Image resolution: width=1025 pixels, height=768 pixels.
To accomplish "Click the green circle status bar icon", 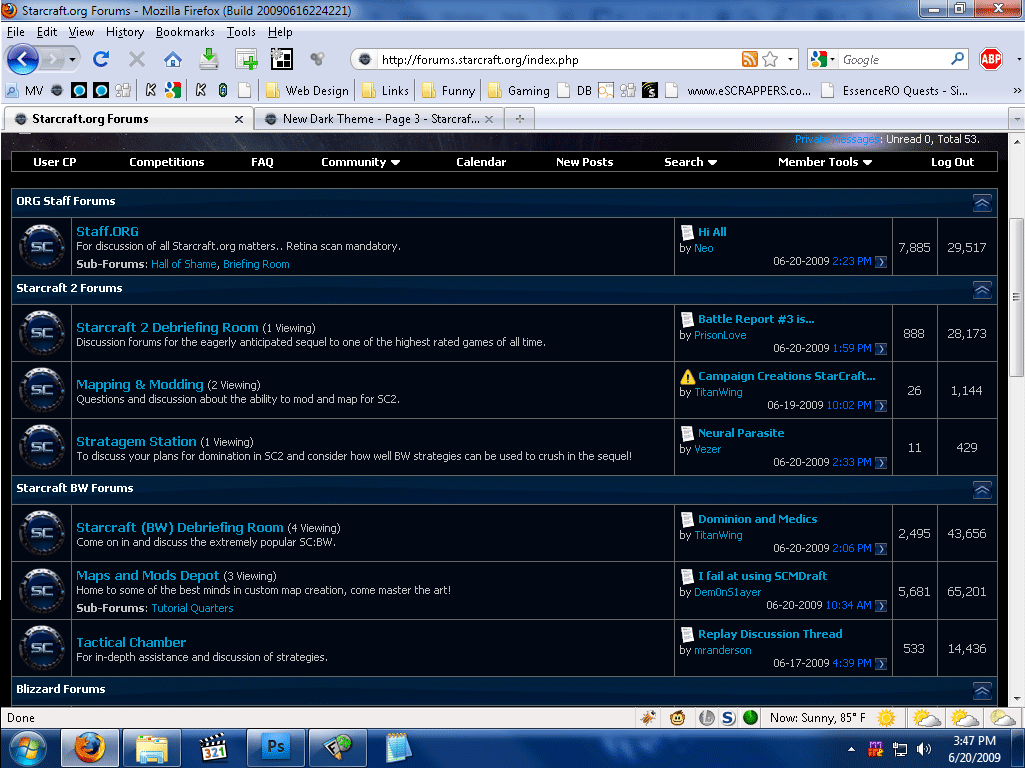I will click(750, 718).
